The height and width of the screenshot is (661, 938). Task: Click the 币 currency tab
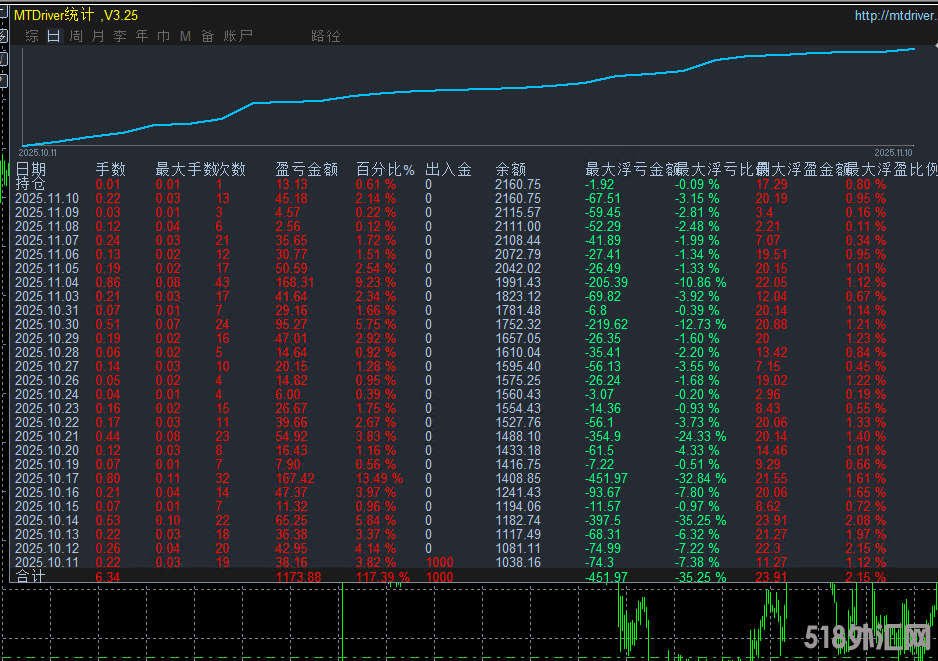tap(163, 36)
